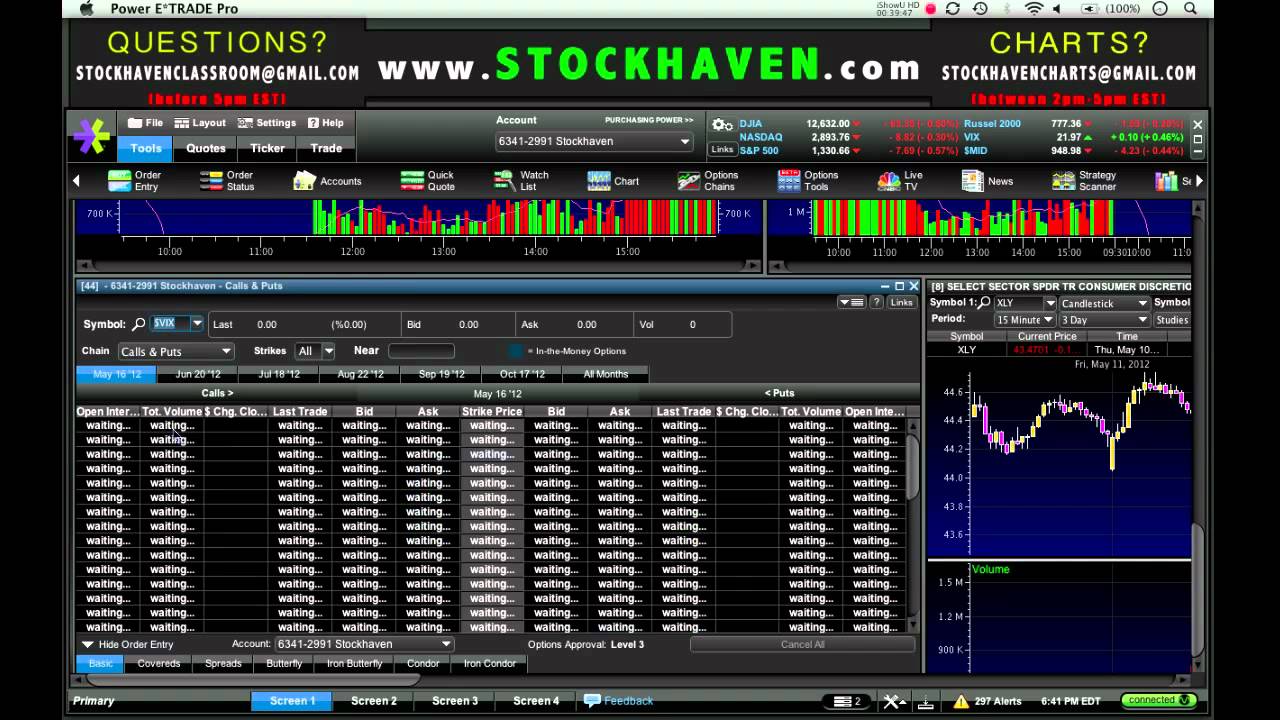This screenshot has width=1280, height=720.
Task: Switch to Screen 4
Action: pos(536,701)
